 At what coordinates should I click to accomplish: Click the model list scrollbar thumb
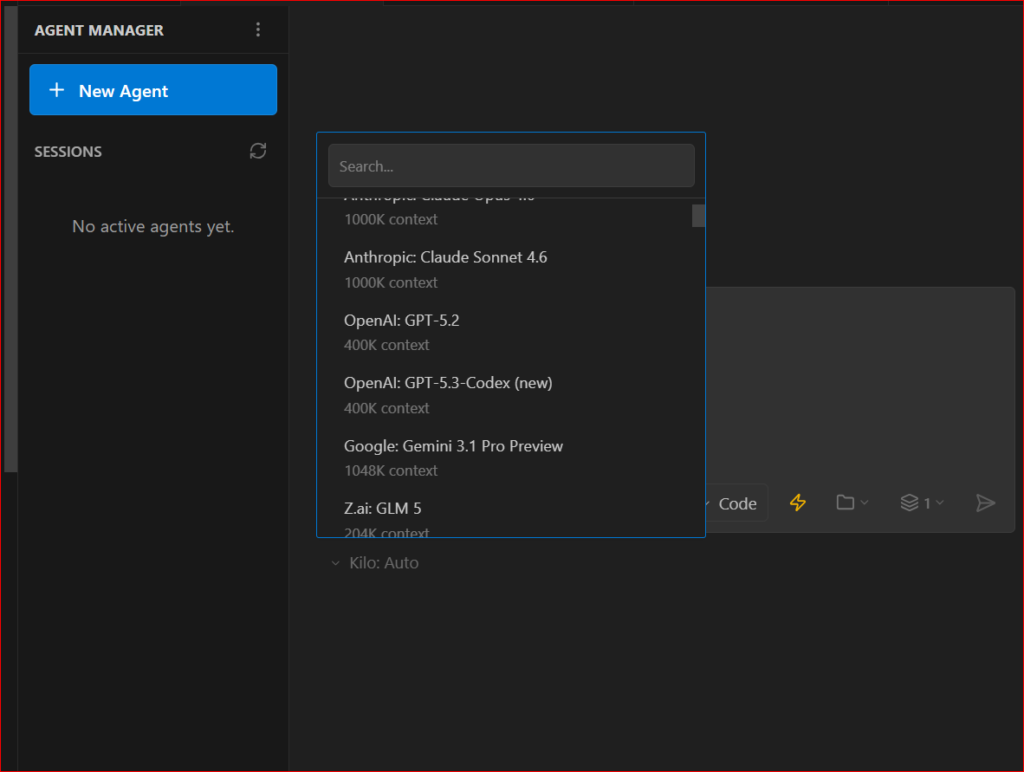[698, 215]
